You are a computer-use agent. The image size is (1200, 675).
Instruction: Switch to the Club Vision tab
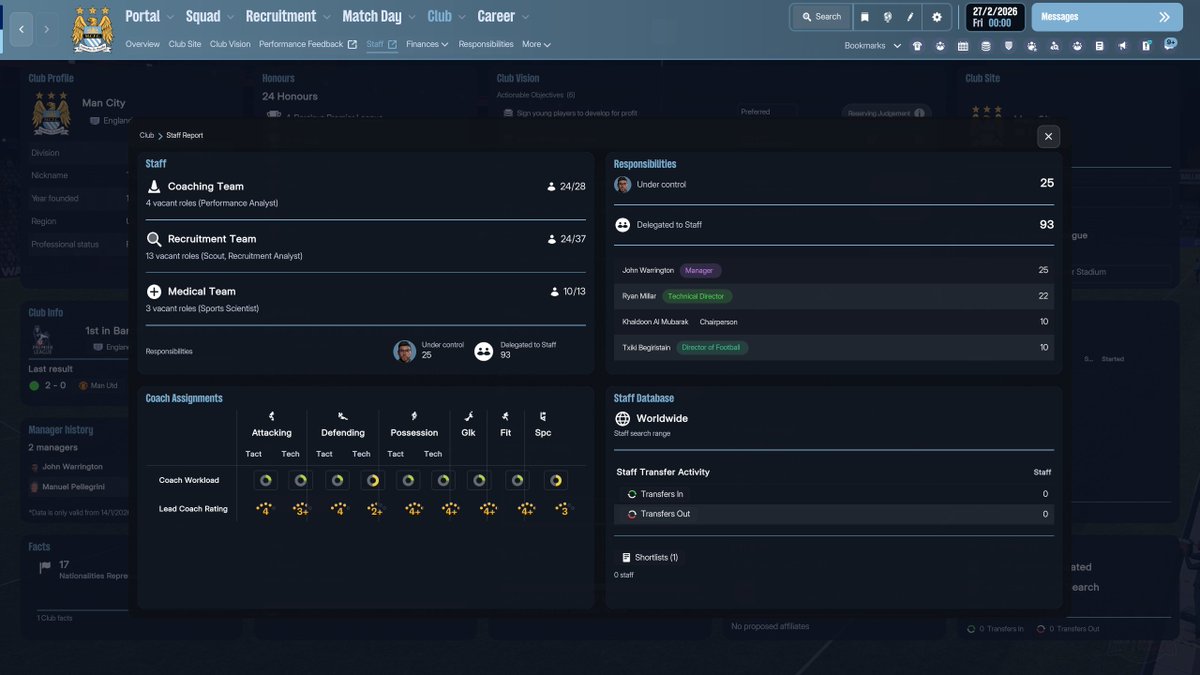[x=230, y=44]
